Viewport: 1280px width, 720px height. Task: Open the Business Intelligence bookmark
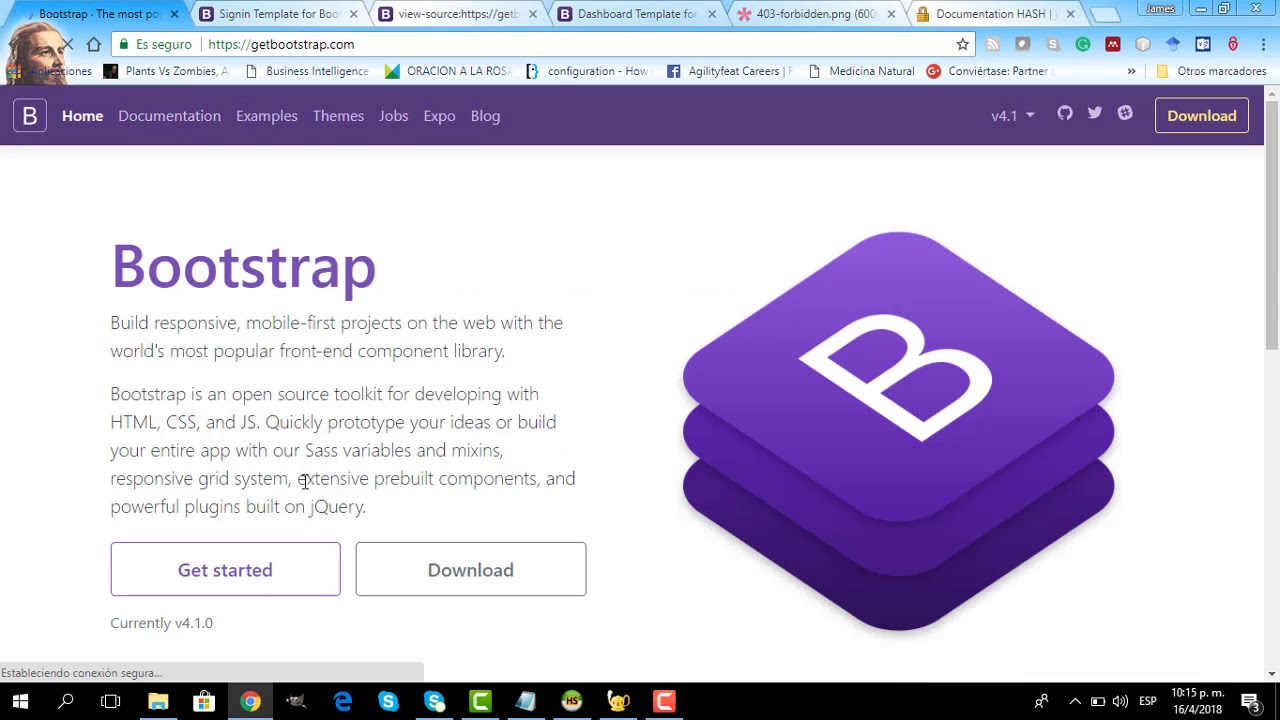pos(307,71)
